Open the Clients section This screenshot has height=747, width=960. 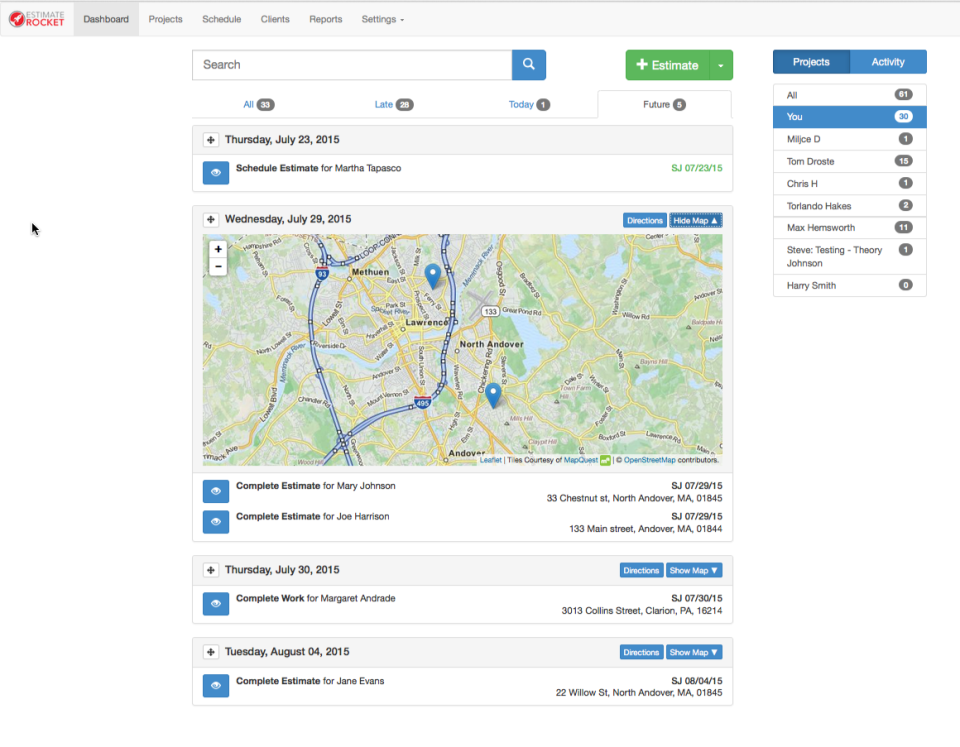[274, 18]
